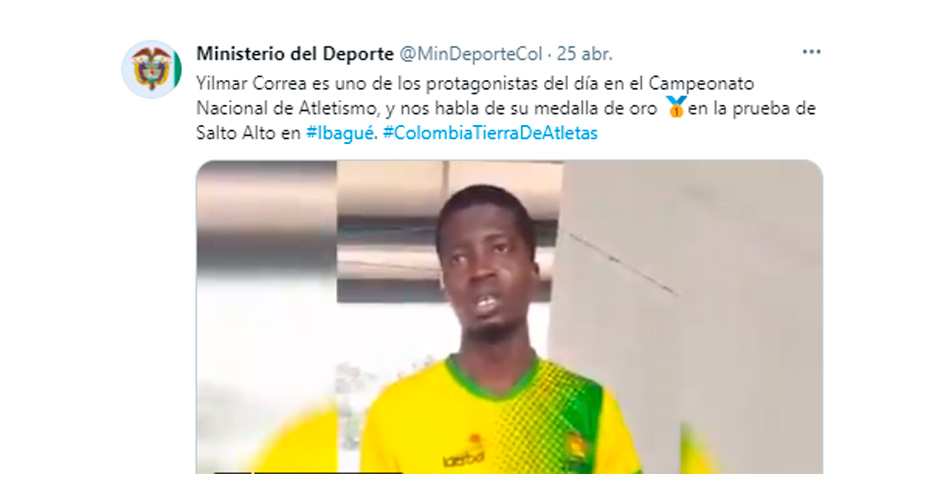Screen dimensions: 950x482
Task: Open the tweet's three-dot more options menu
Action: (811, 52)
